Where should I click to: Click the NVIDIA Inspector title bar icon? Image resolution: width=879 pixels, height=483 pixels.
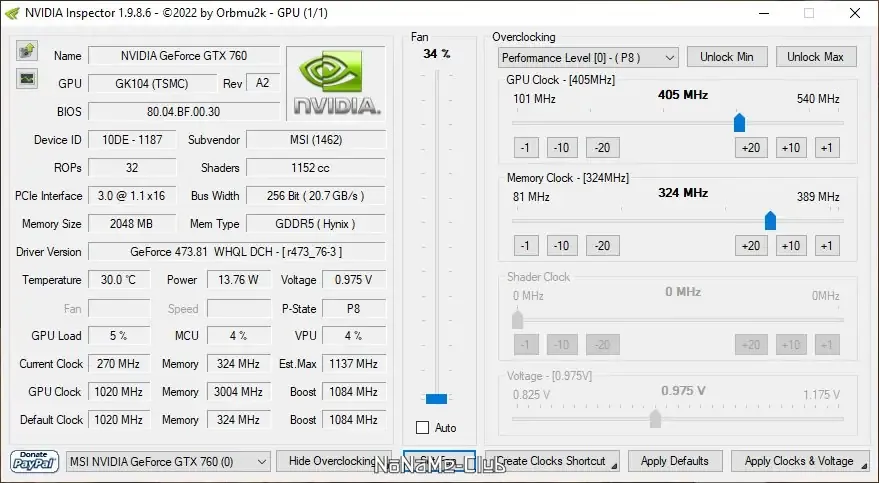[12, 13]
